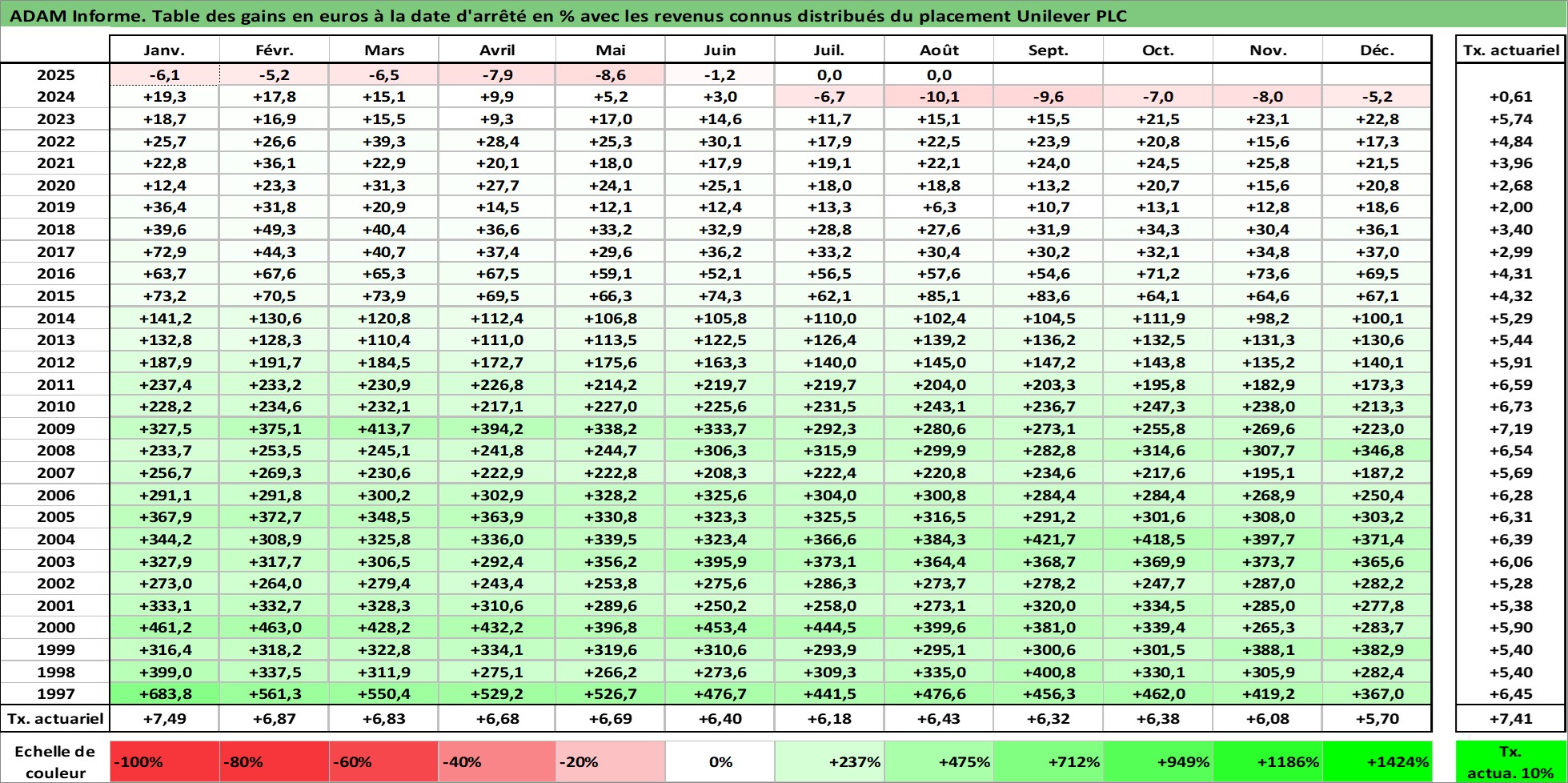
Task: Click the +346,8 cell for December 2008
Action: point(1378,451)
